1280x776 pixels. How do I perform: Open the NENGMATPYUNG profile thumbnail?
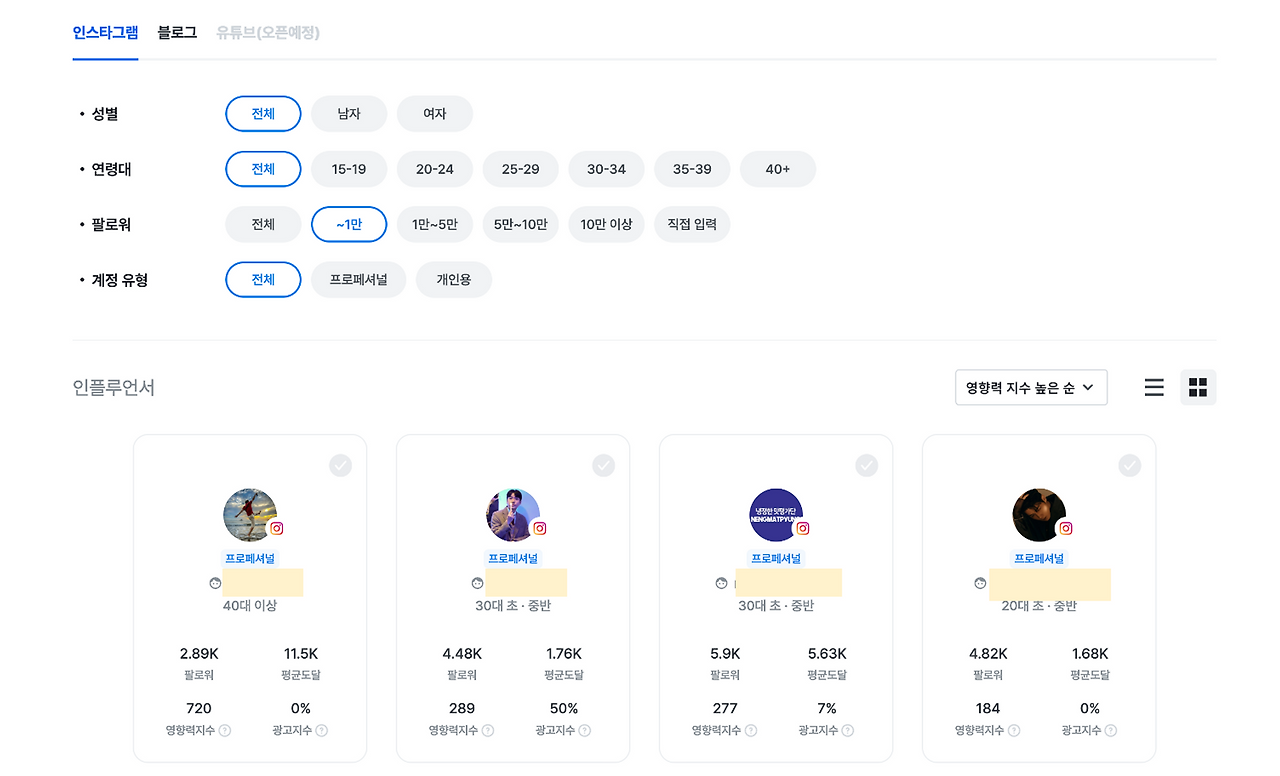click(776, 516)
